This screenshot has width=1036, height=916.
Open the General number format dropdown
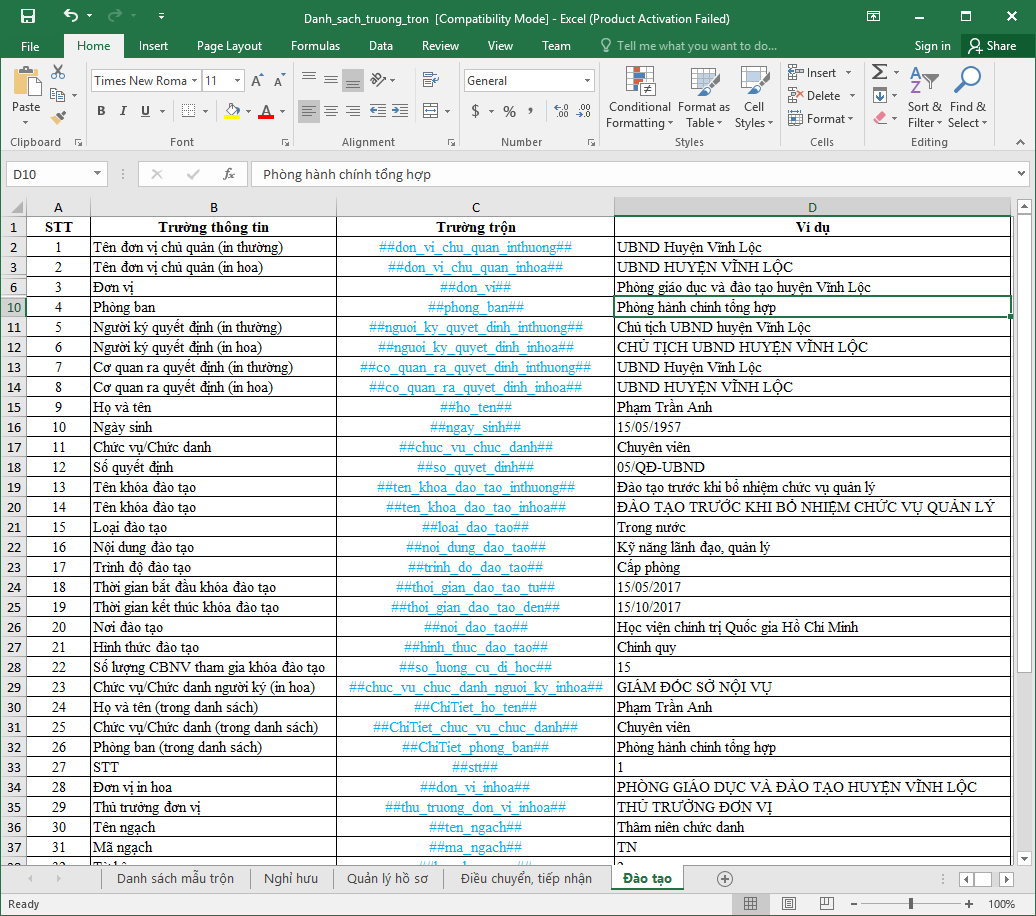[587, 81]
